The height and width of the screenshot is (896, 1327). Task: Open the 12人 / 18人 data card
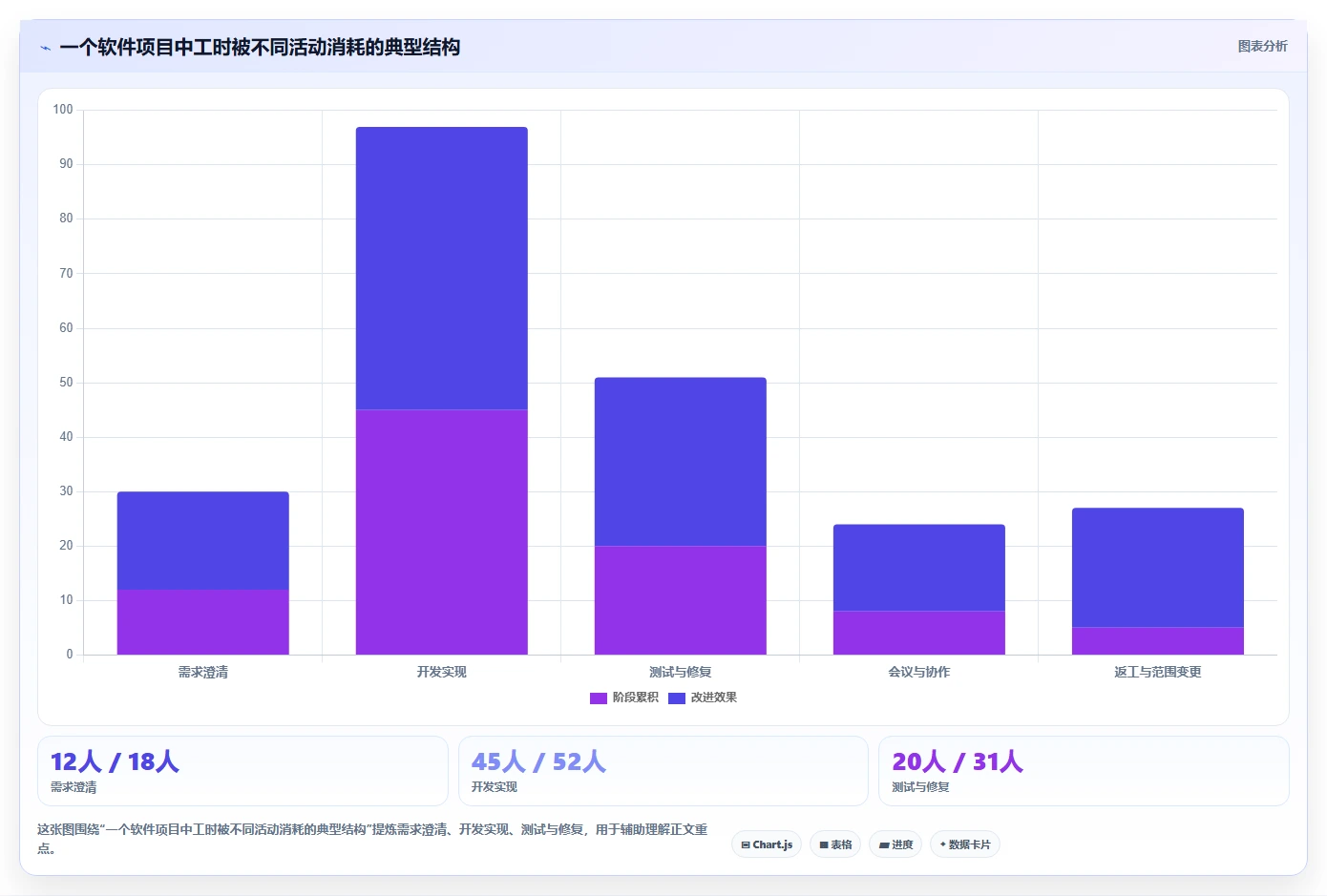[242, 771]
